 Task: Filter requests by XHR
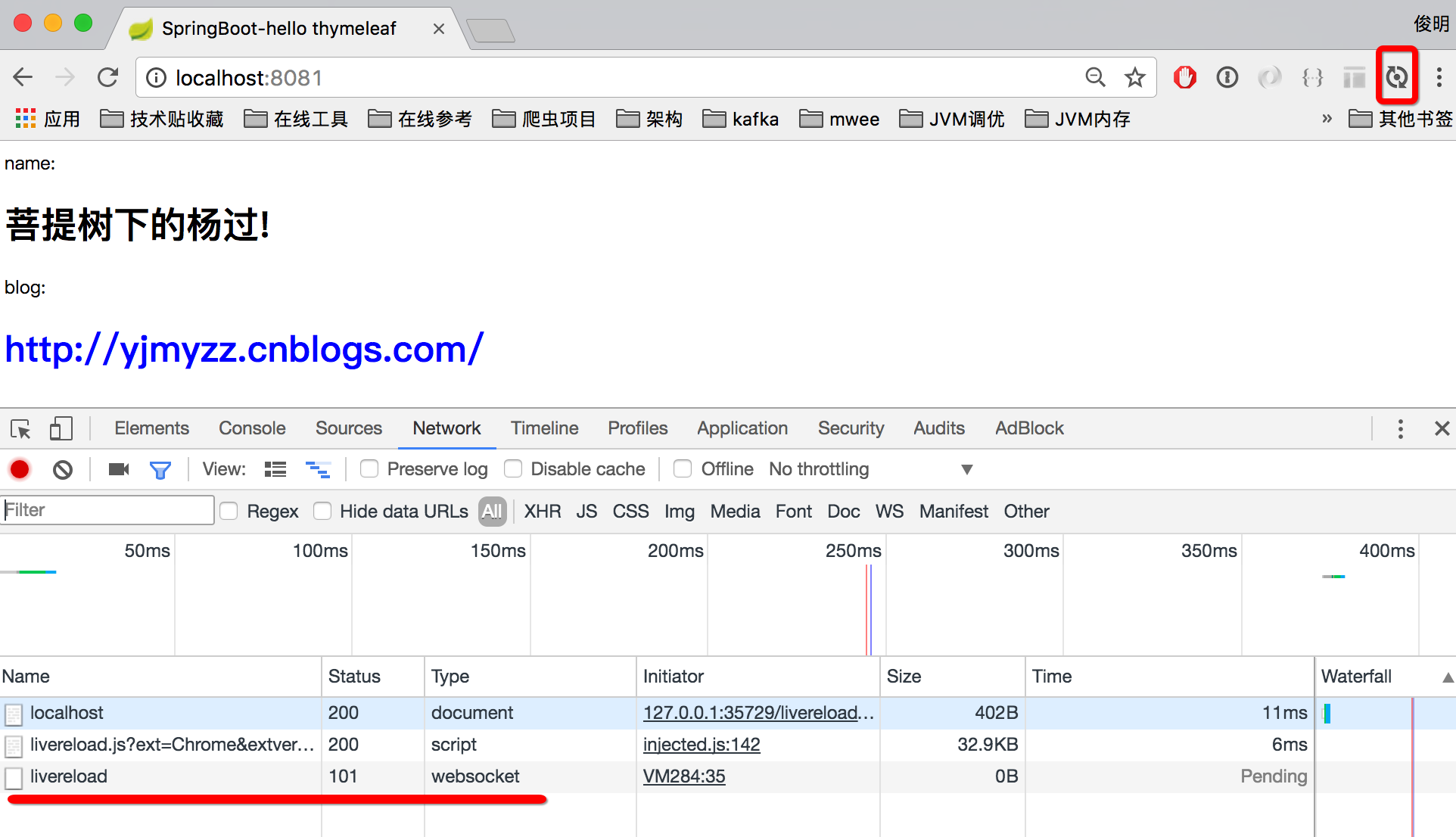(543, 512)
